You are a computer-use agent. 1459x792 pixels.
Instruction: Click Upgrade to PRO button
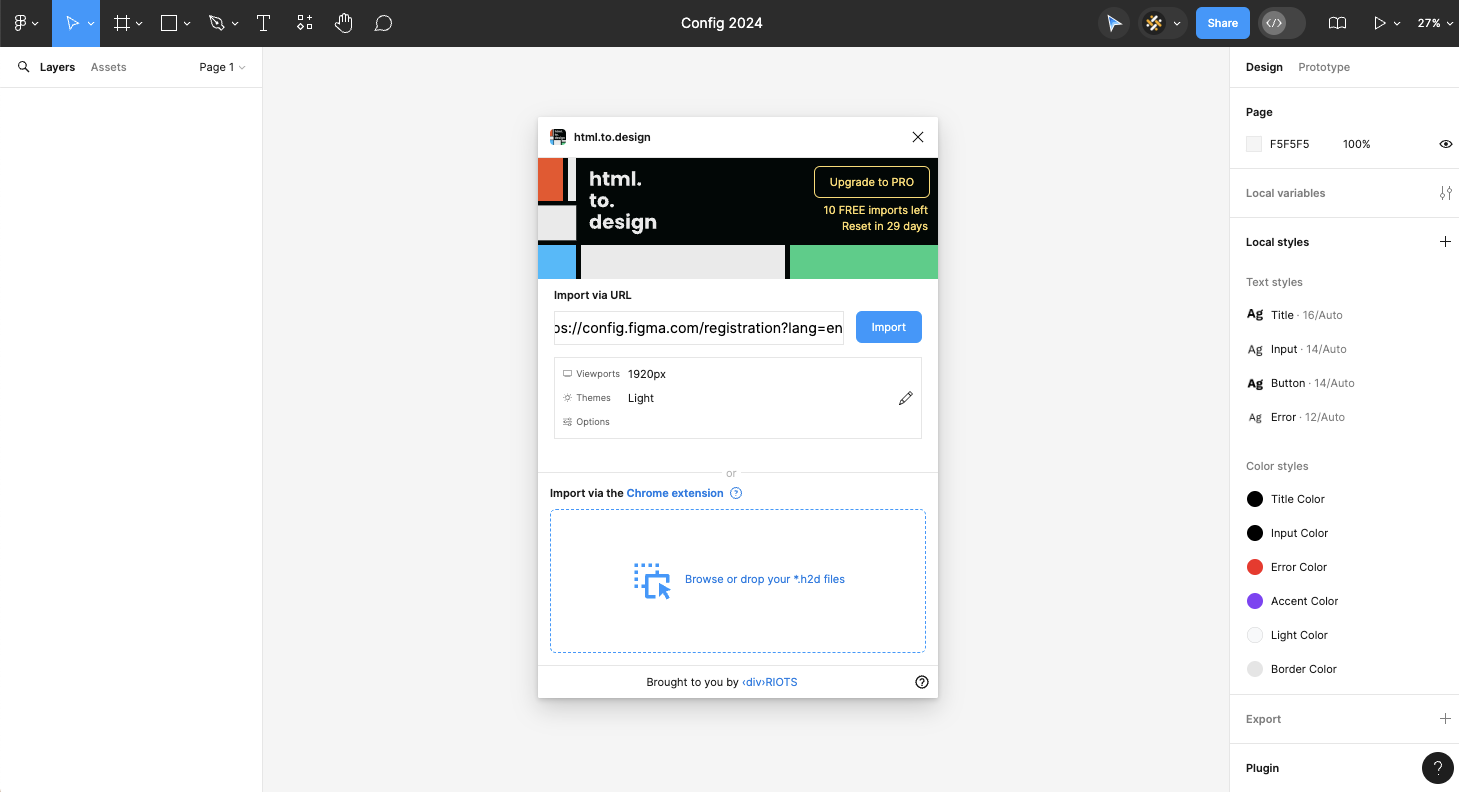[x=872, y=182]
